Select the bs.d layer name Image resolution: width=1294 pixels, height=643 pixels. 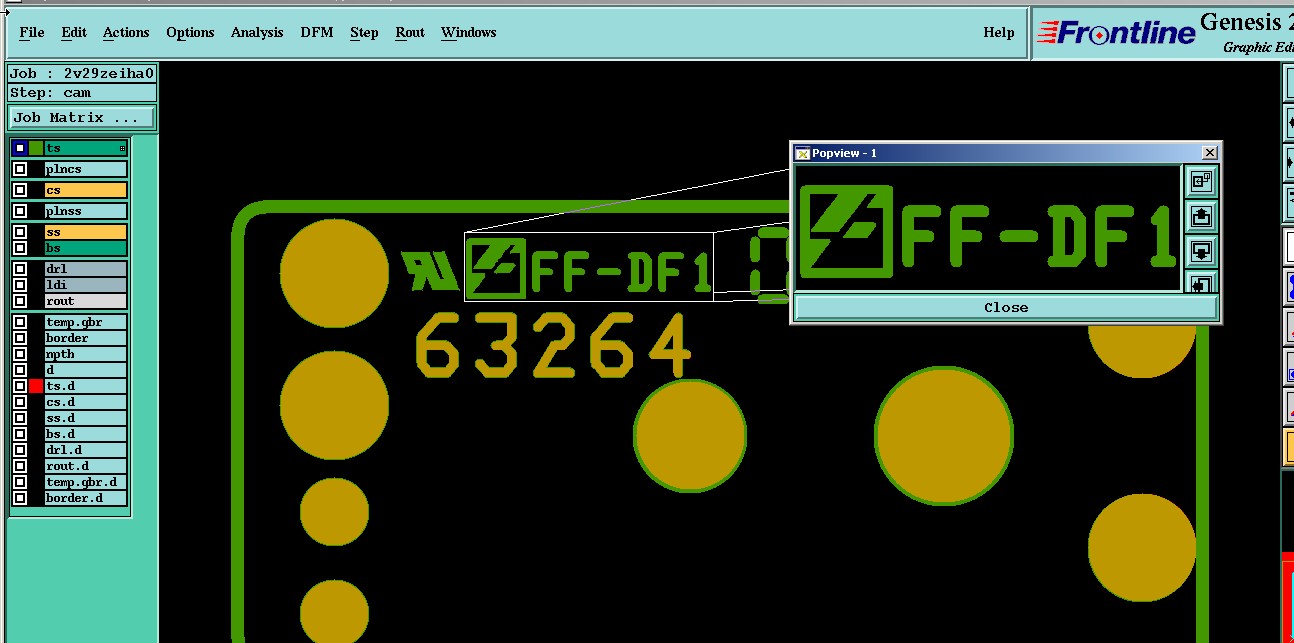pyautogui.click(x=86, y=434)
